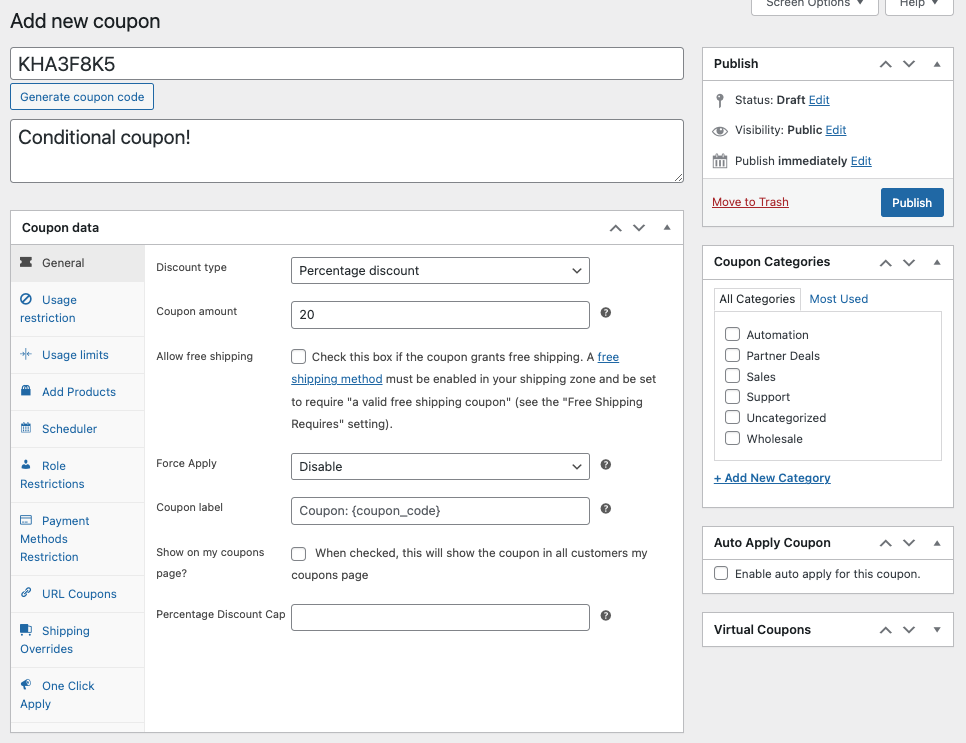Click the Status pin icon
Screen dimensions: 966x743
click(720, 100)
